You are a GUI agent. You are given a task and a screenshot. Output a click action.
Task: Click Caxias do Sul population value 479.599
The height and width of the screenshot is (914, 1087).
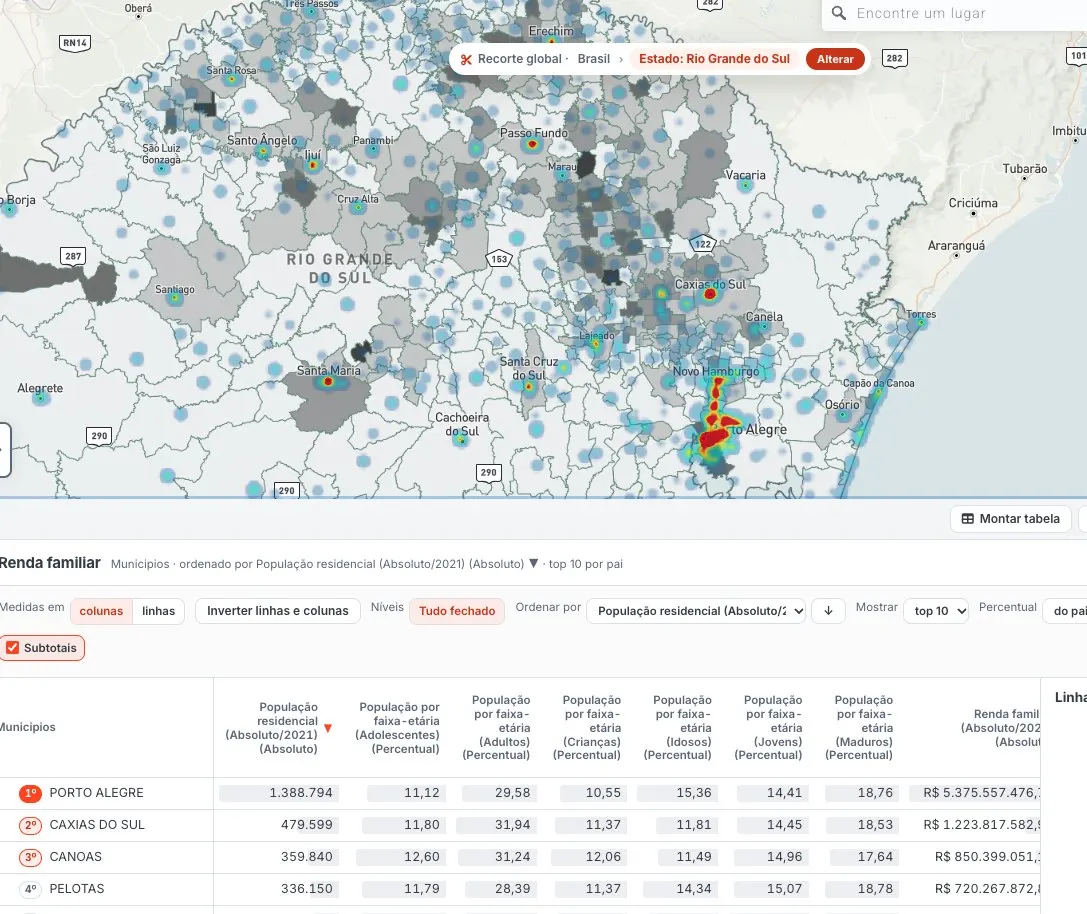[x=306, y=825]
